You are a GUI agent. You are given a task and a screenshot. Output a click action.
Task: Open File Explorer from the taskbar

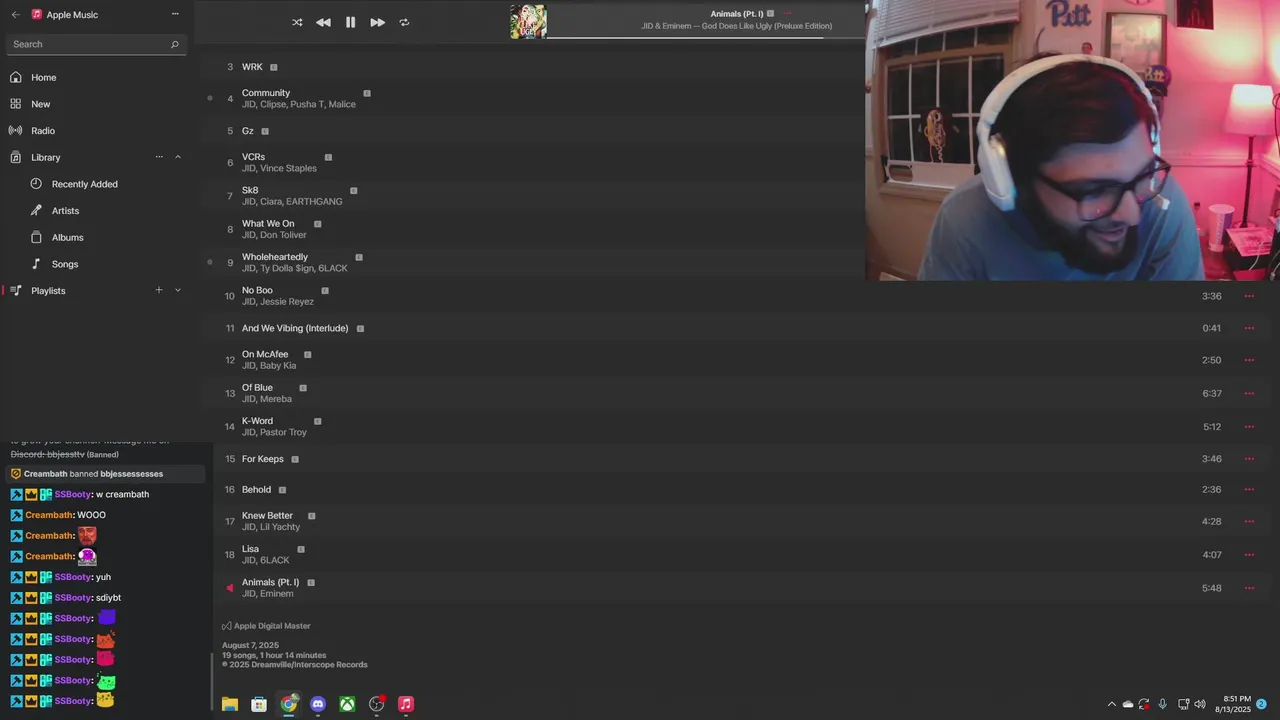coord(230,704)
